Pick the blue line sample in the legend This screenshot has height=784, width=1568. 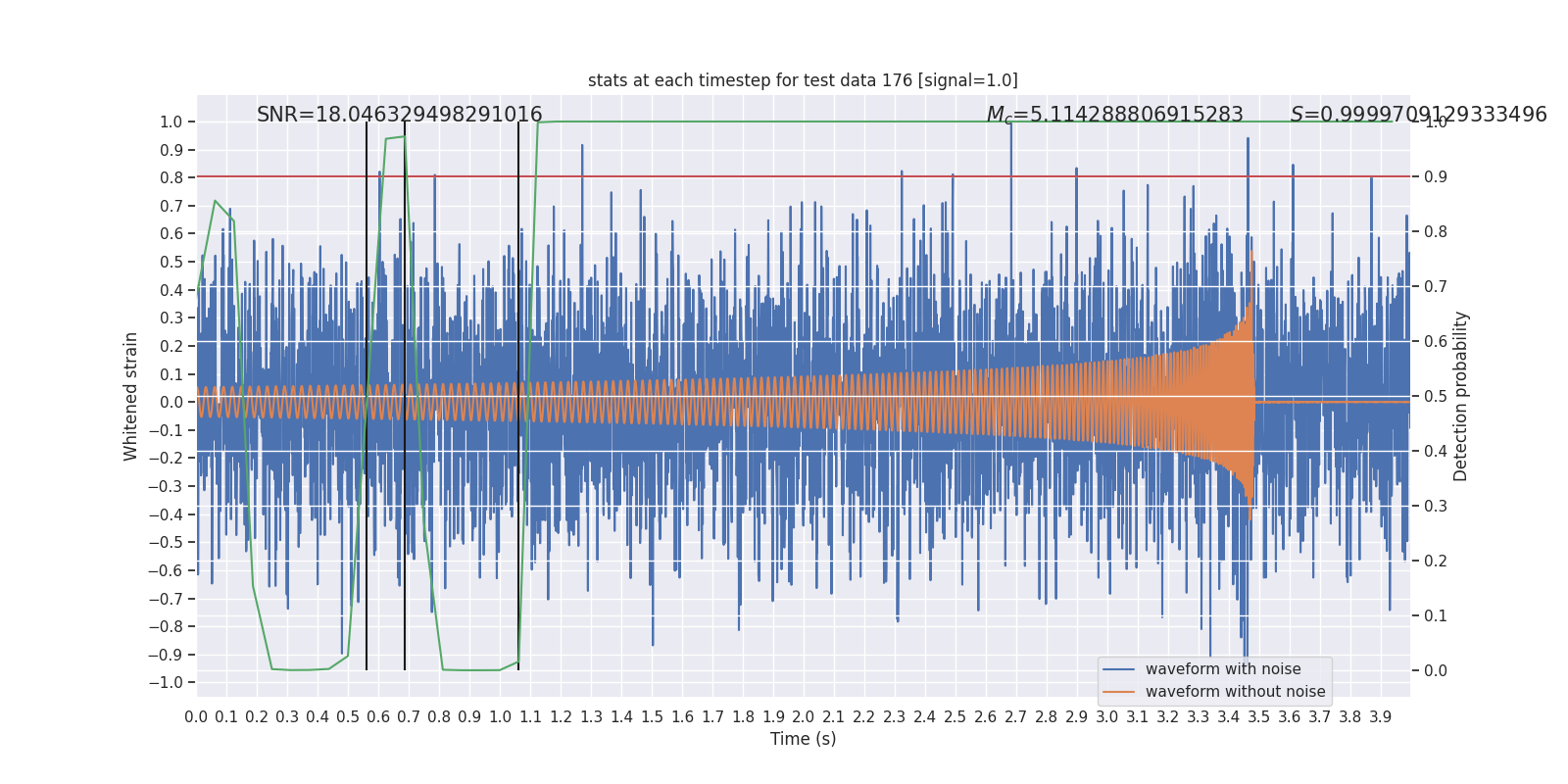click(1118, 669)
